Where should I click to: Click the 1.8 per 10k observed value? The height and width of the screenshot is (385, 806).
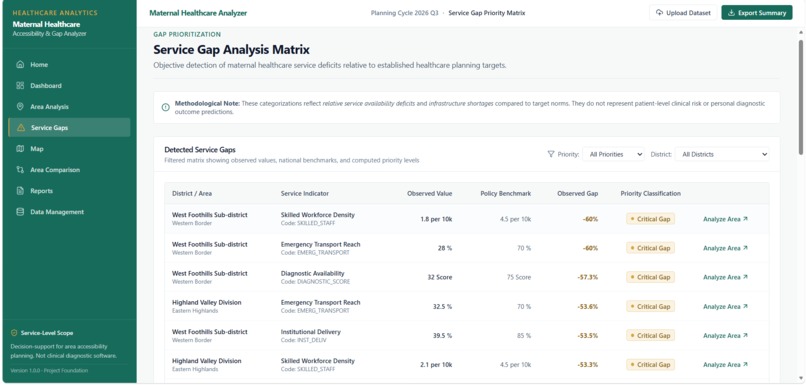pyautogui.click(x=436, y=219)
